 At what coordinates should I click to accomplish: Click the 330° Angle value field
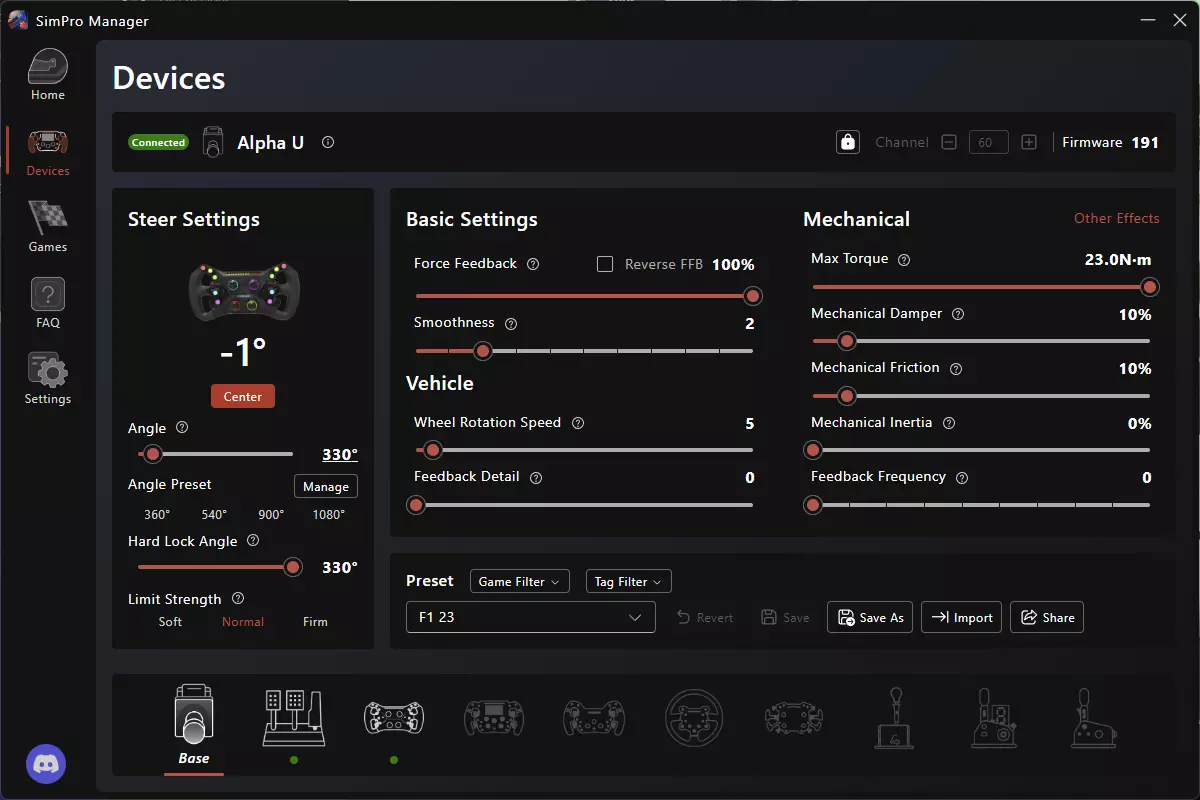click(340, 454)
